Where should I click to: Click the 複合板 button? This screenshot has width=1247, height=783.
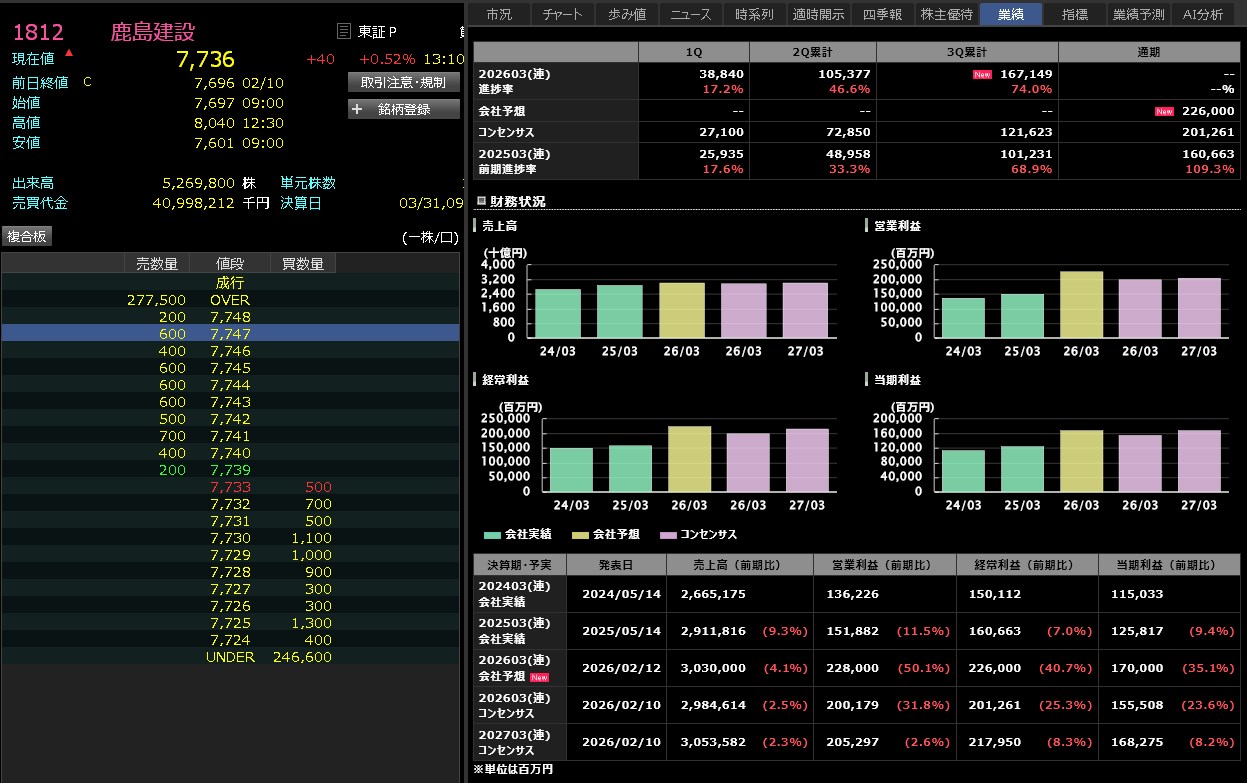(x=27, y=236)
